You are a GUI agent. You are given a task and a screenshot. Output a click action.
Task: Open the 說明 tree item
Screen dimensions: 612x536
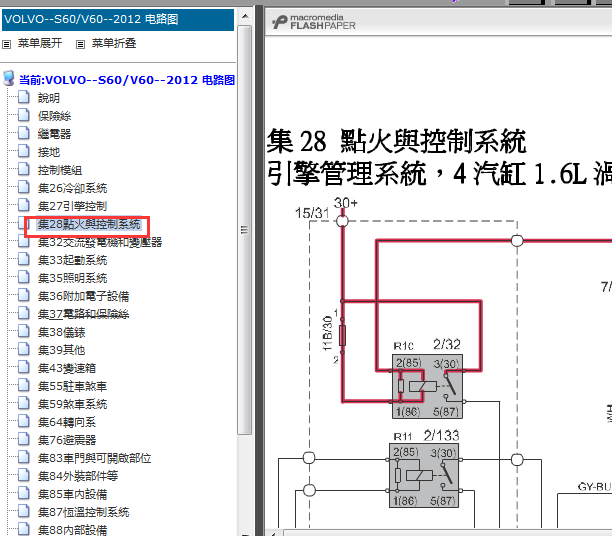48,98
